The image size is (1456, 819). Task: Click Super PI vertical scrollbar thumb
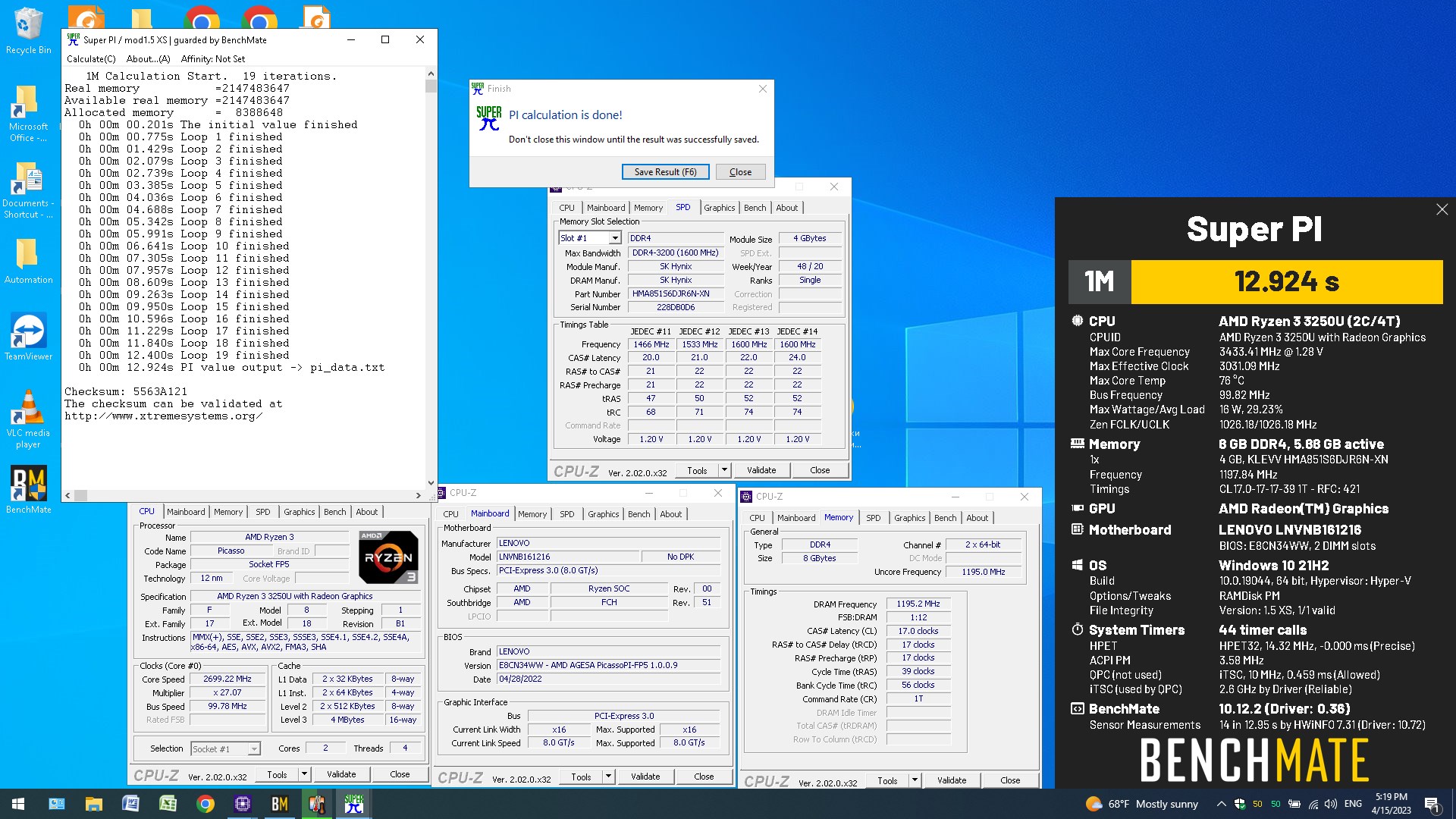(431, 86)
